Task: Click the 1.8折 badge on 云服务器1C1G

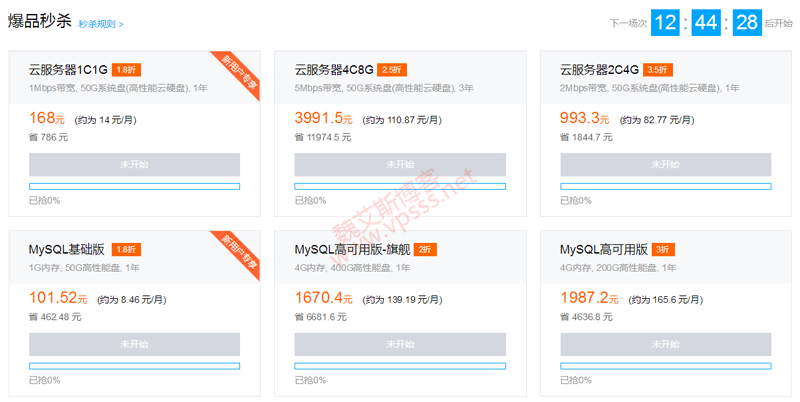Action: 126,70
